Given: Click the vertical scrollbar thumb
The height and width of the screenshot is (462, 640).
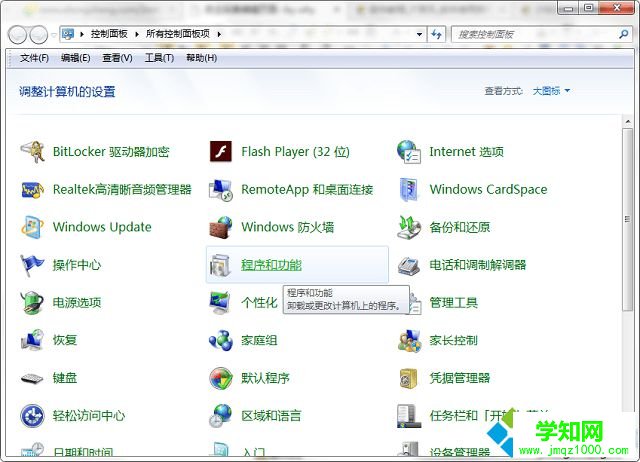Looking at the screenshot, I should [x=628, y=220].
